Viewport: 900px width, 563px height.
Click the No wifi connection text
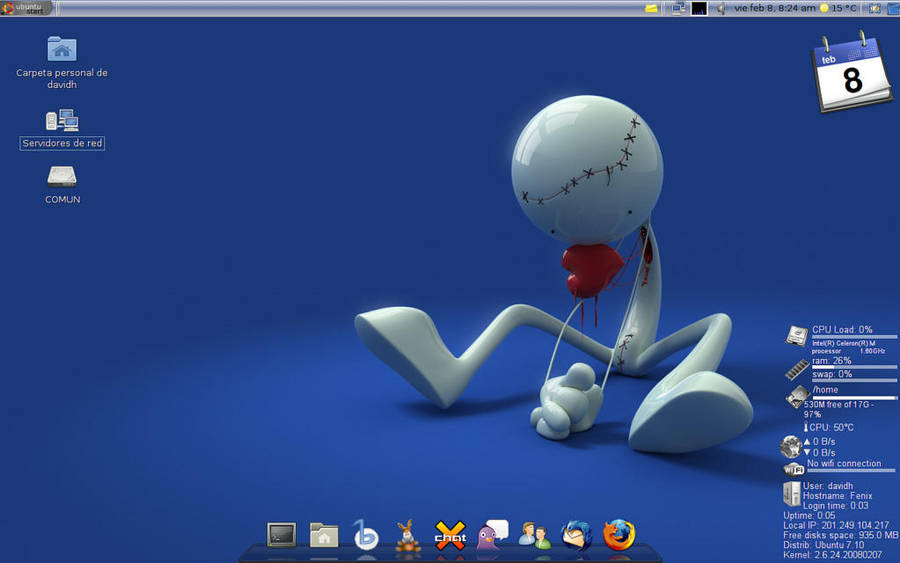click(844, 463)
